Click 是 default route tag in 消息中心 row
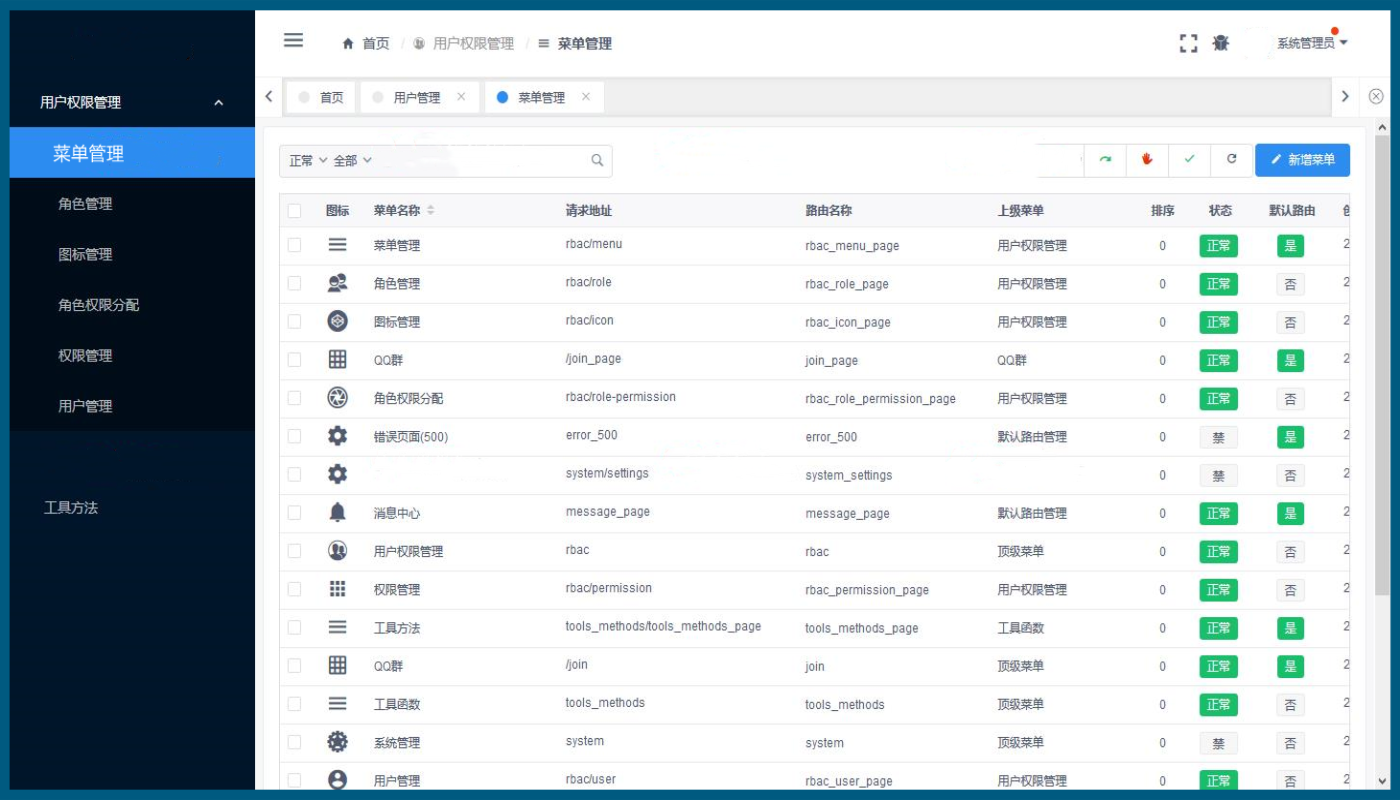Screen dimensions: 1400x800 pos(1290,513)
